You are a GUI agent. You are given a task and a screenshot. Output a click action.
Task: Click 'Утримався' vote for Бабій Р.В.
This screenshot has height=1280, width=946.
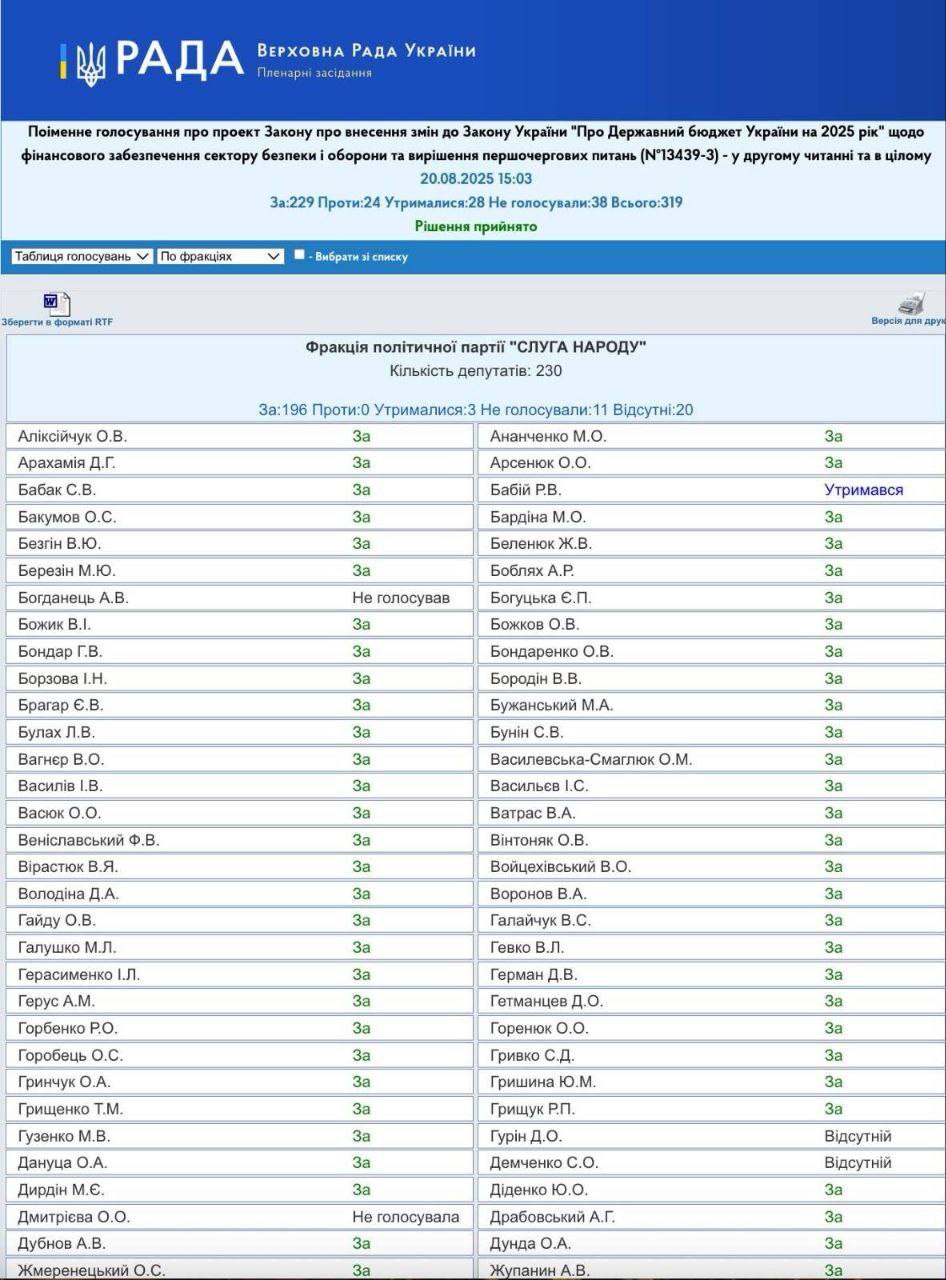[x=863, y=490]
